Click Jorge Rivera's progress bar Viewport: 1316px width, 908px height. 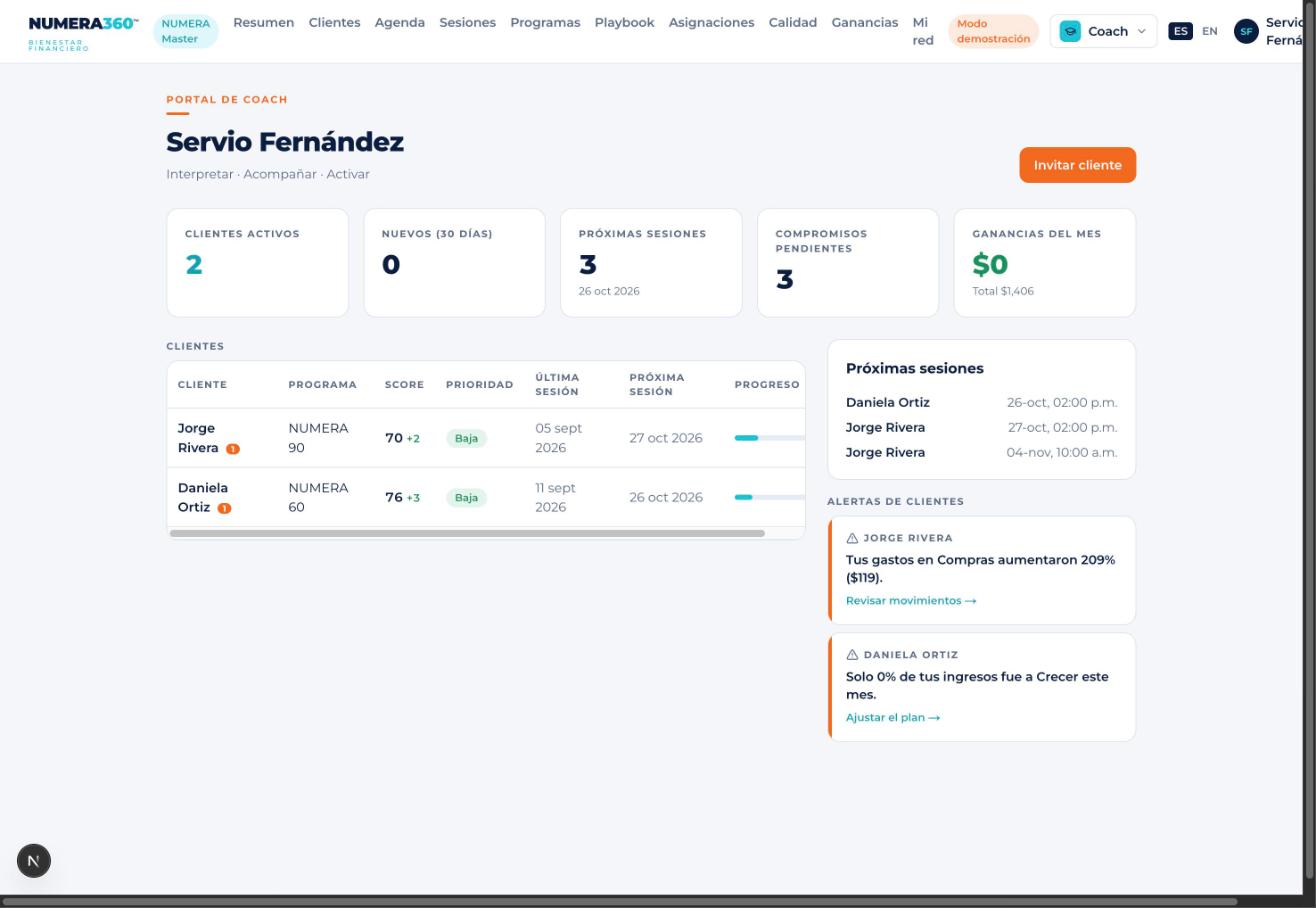pos(769,438)
